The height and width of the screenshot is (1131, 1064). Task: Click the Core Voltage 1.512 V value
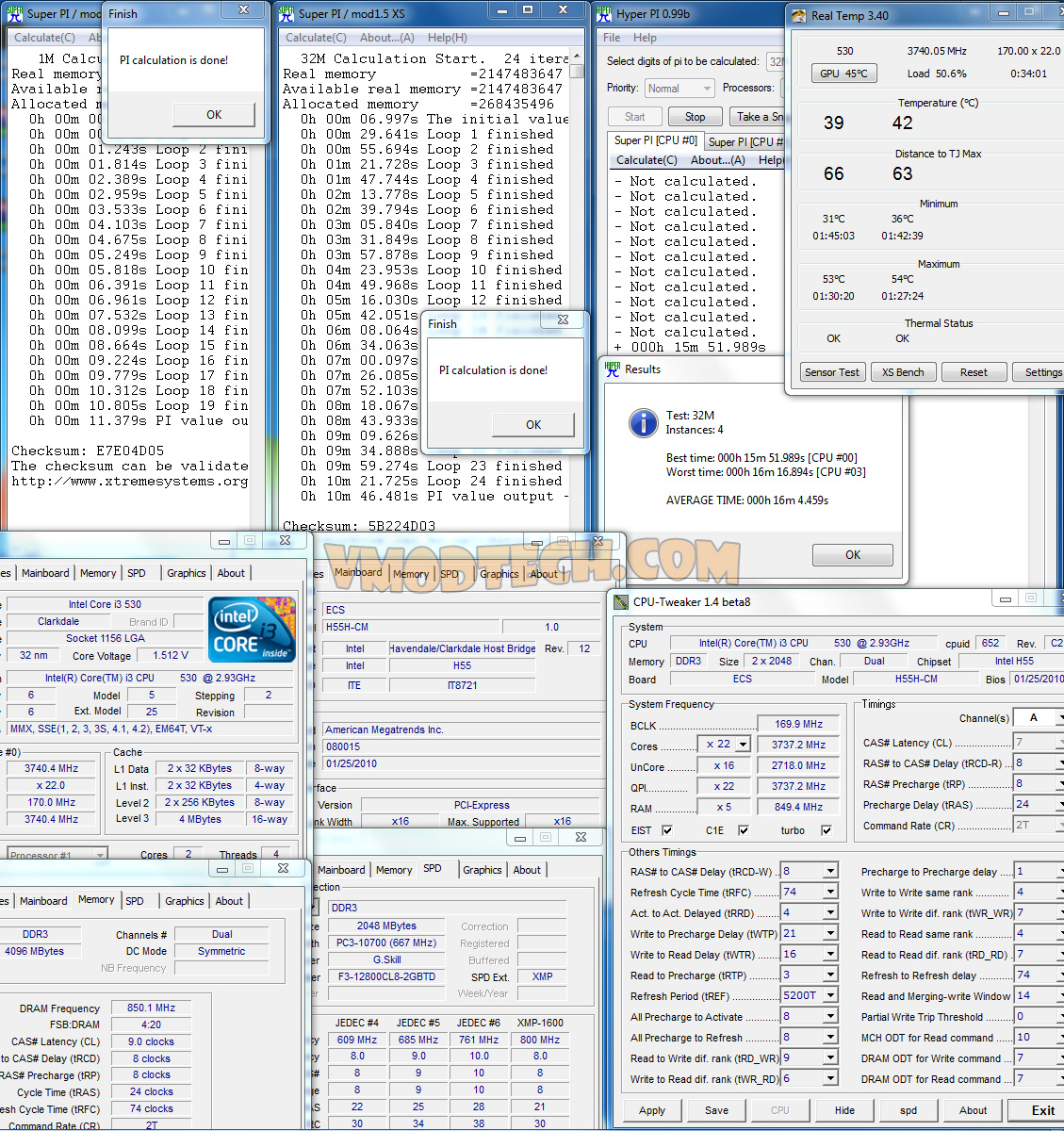tap(171, 655)
